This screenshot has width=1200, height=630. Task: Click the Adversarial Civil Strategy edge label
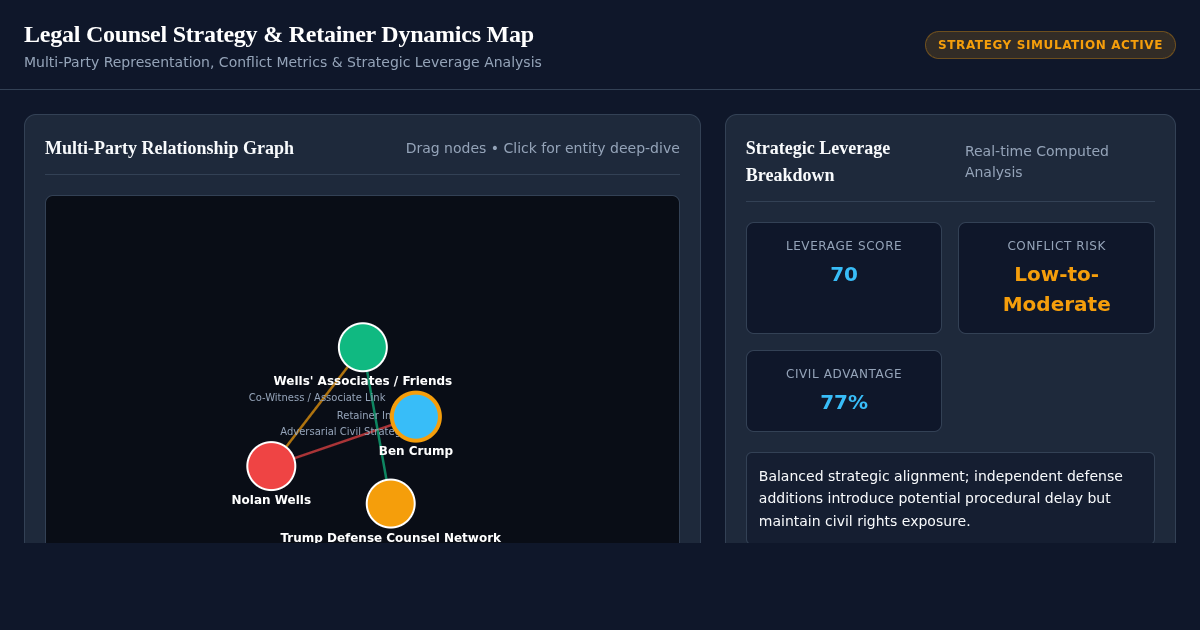[338, 432]
